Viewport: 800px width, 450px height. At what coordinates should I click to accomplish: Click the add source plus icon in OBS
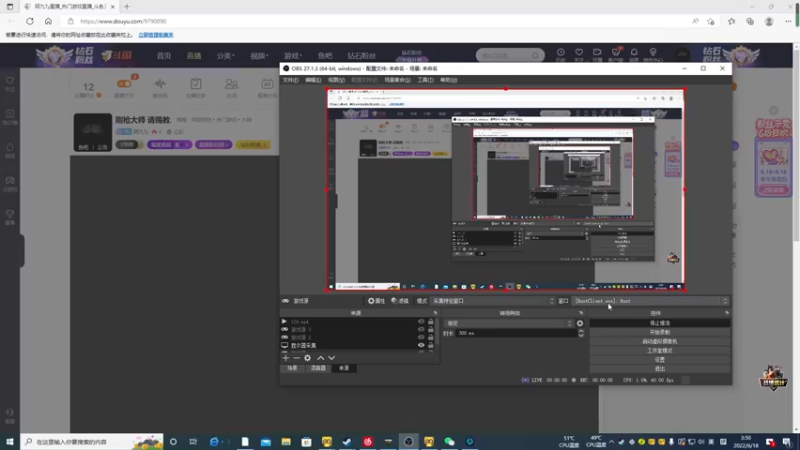(x=286, y=358)
